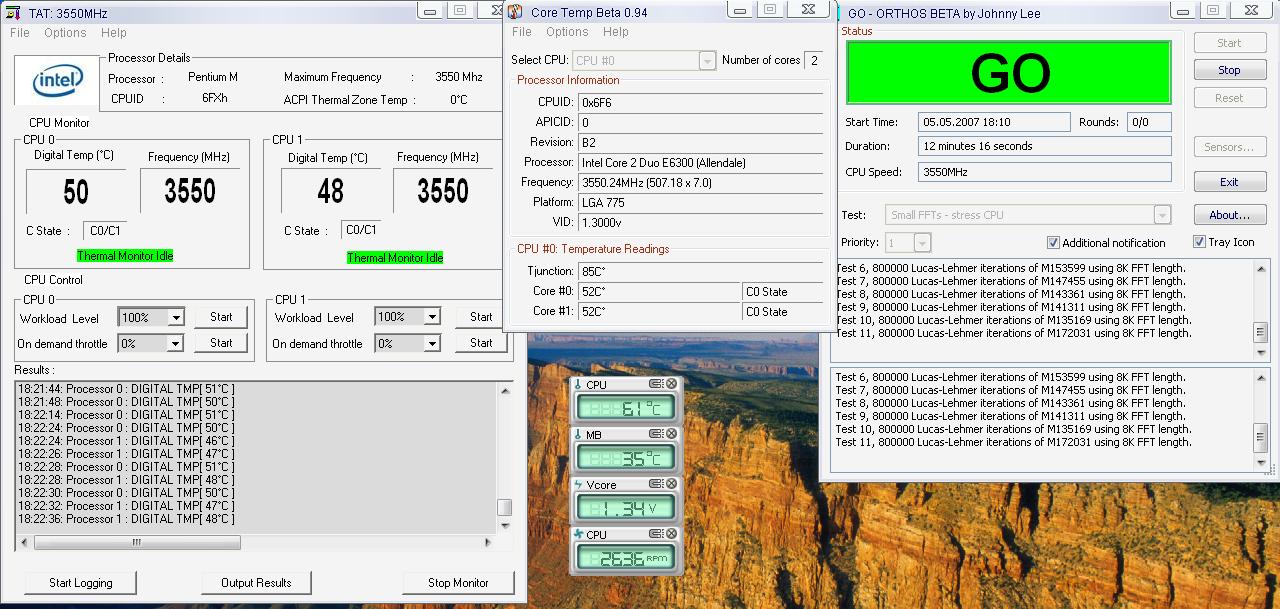1280x609 pixels.
Task: Click the Start button in ORTHOS
Action: click(1229, 43)
